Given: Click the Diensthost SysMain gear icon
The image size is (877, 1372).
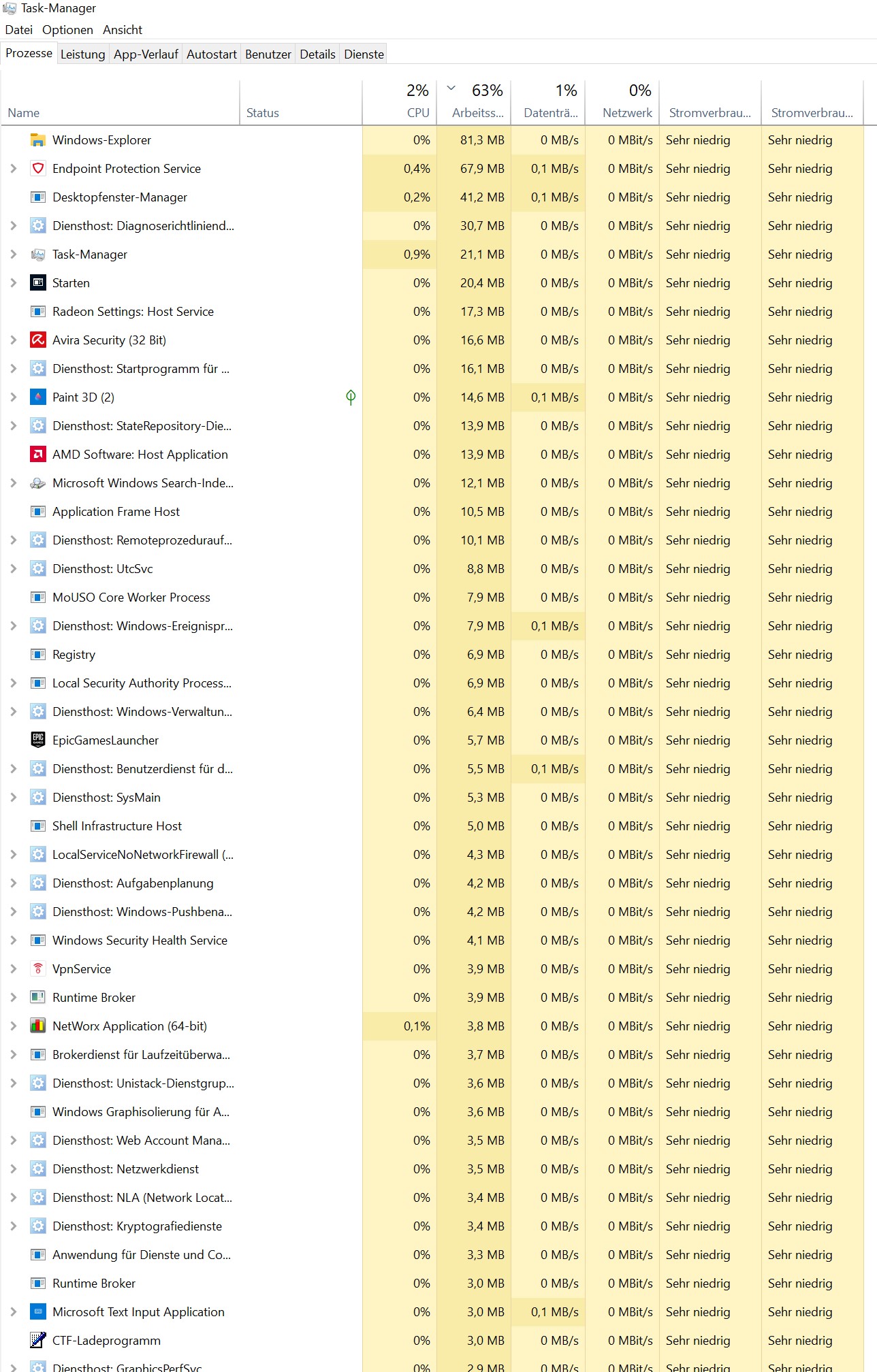Looking at the screenshot, I should [38, 798].
